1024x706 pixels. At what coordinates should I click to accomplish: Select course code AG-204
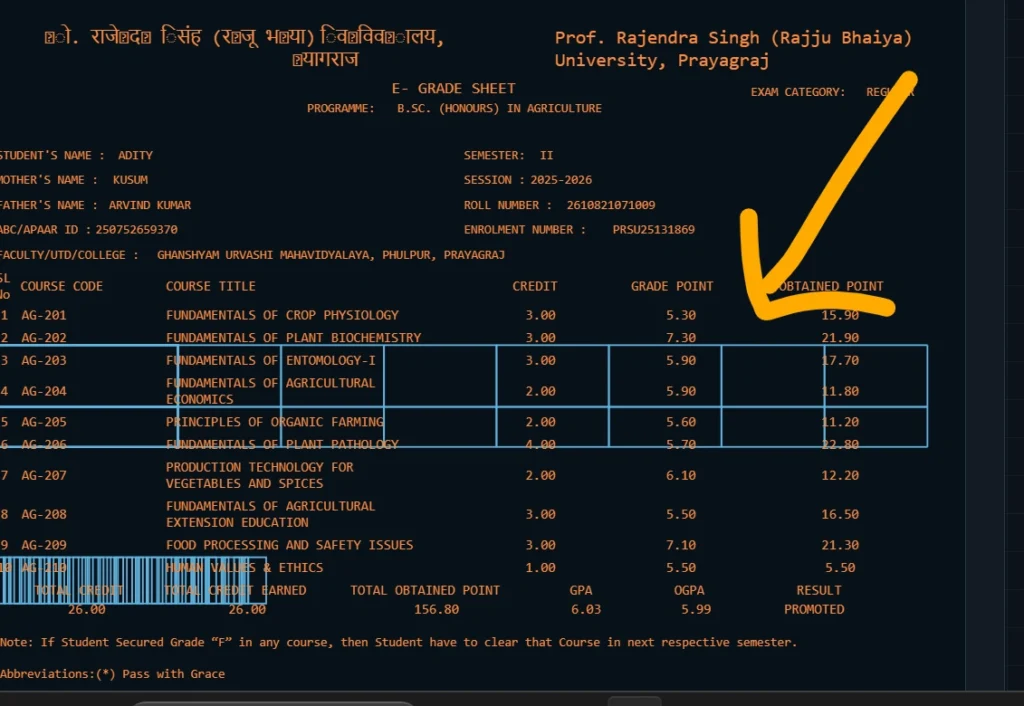click(44, 391)
